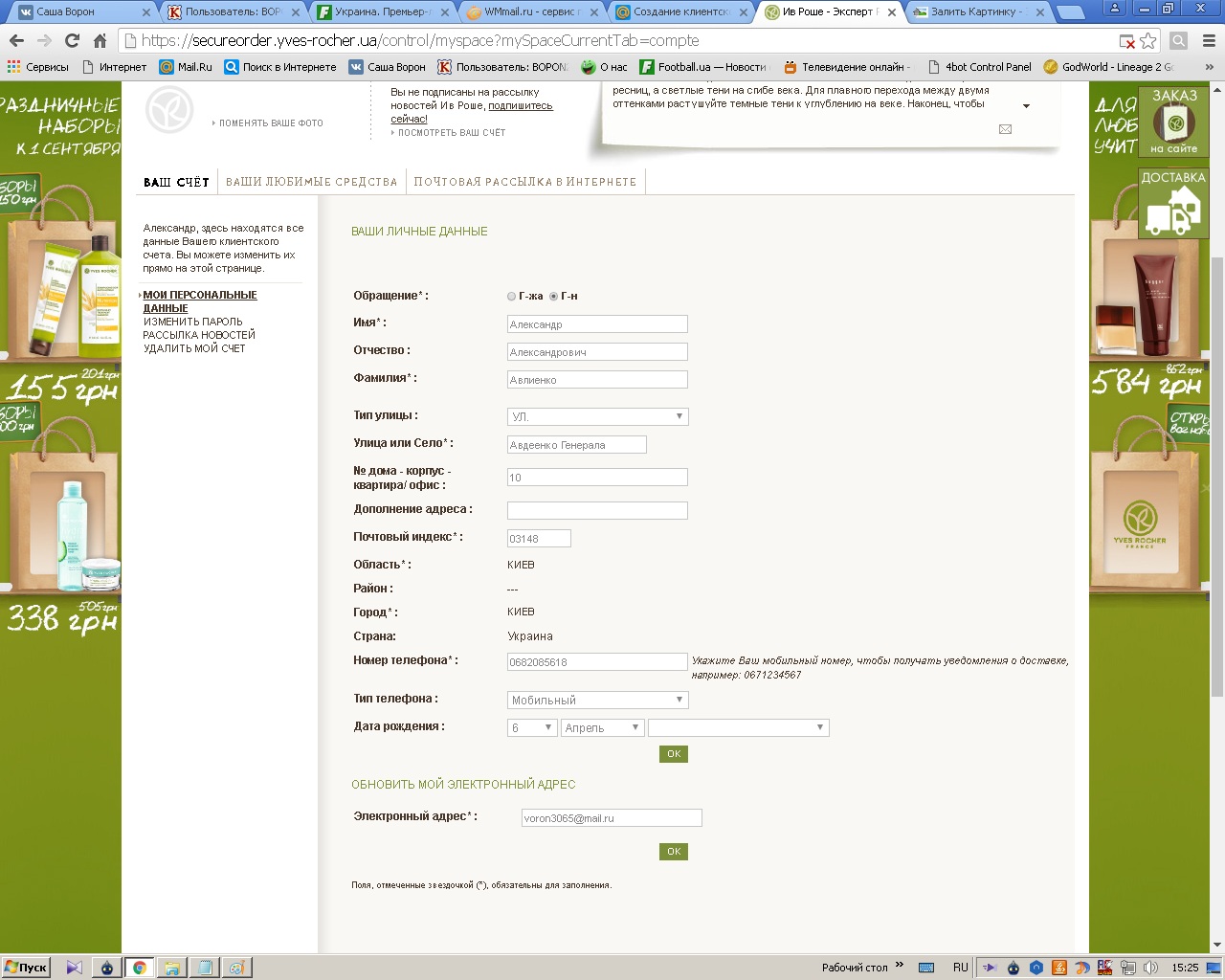Screen dimensions: 1225x980
Task: Click the Отчество input field
Action: [597, 352]
